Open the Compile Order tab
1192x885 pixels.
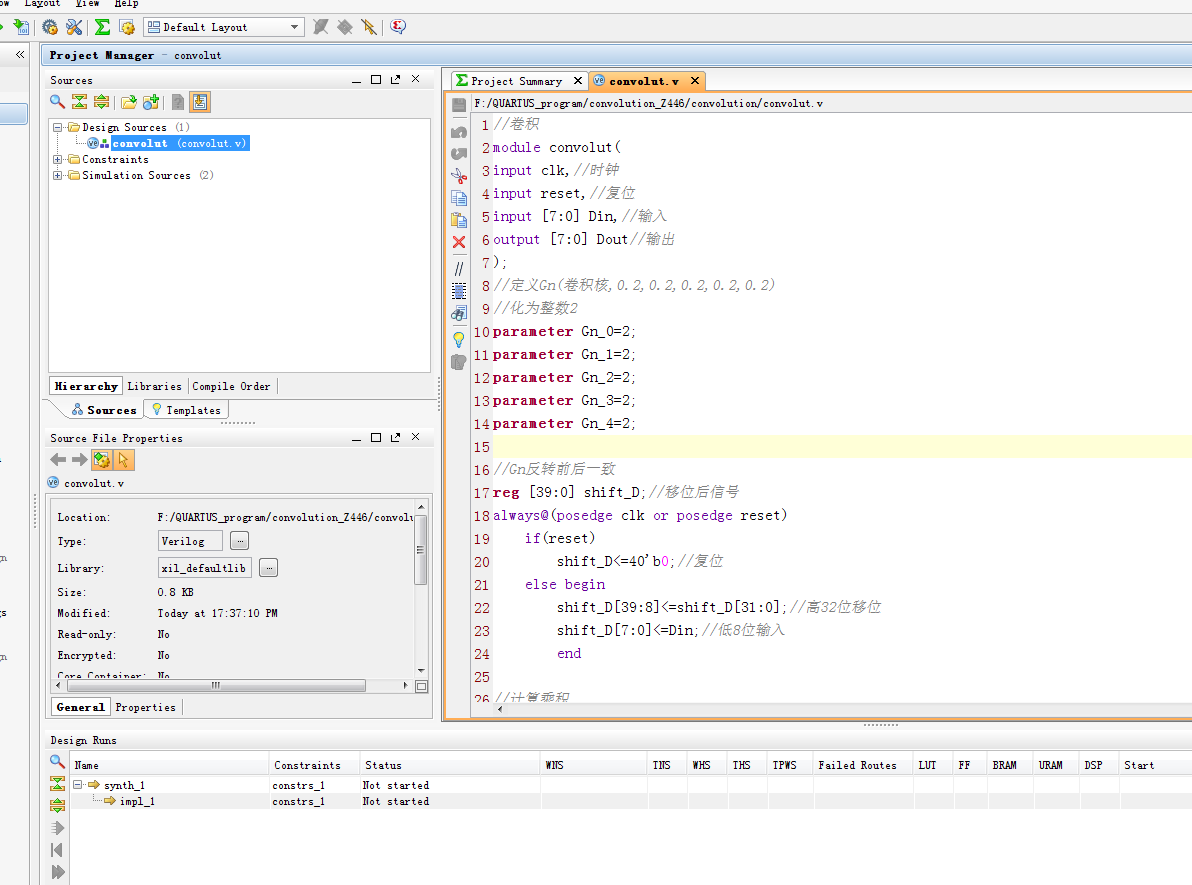231,386
